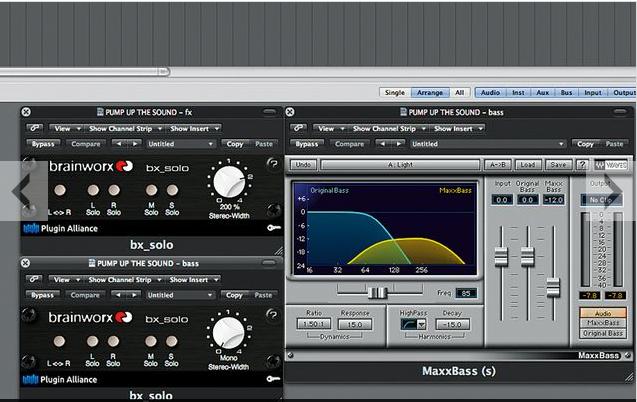Image resolution: width=637 pixels, height=402 pixels.
Task: Click Plugin Alliance logo in bass bx_solo
Action: point(60,380)
